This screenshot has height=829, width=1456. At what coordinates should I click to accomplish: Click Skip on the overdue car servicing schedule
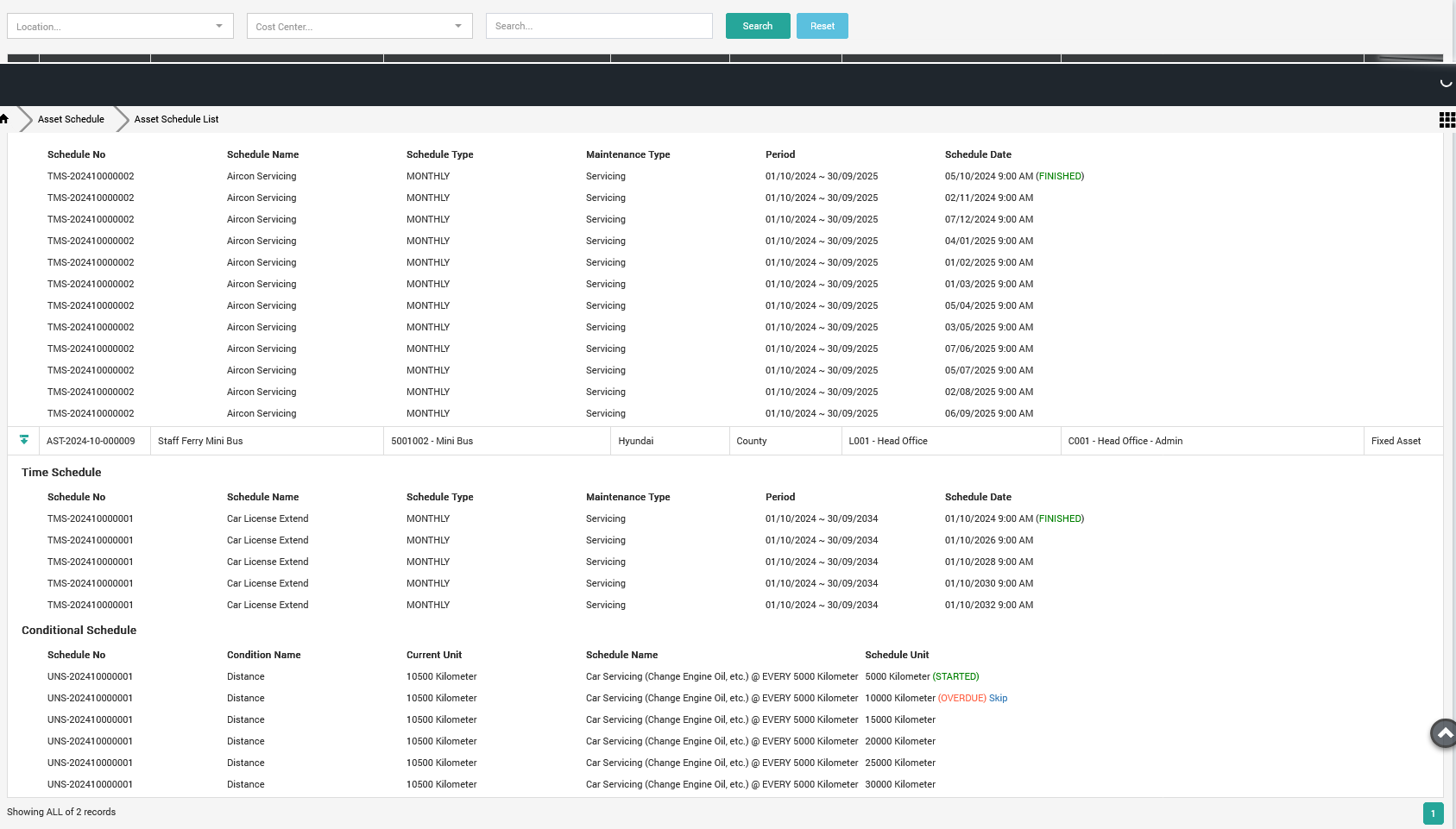tap(998, 698)
